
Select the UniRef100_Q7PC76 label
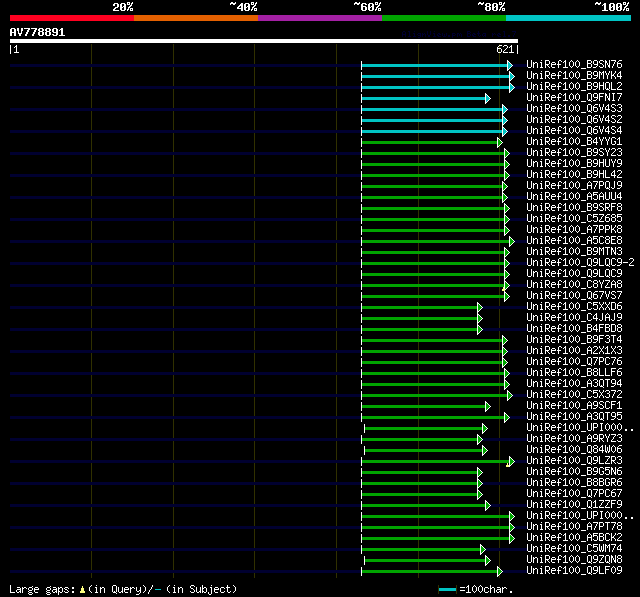point(574,362)
